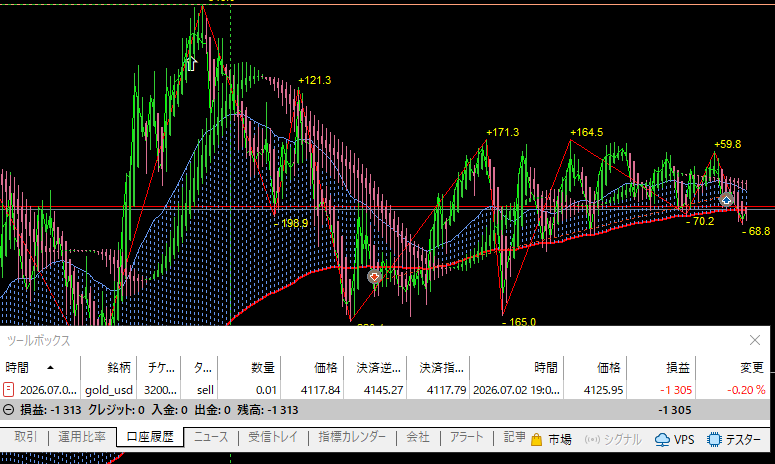Open the 取引 tab
This screenshot has height=464, width=775.
[x=26, y=437]
